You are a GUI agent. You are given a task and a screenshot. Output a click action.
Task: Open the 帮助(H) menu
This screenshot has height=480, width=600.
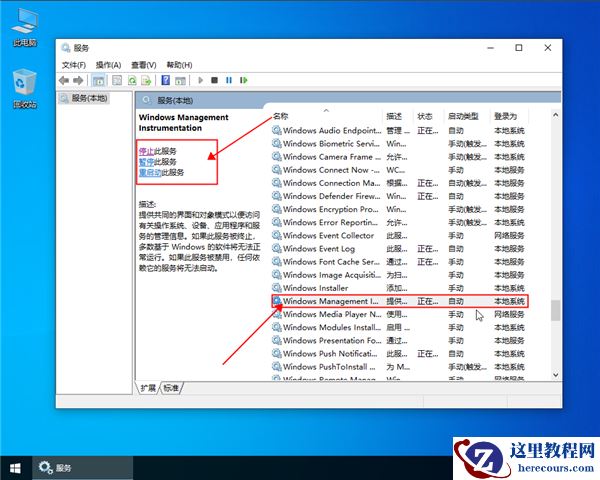tap(179, 65)
